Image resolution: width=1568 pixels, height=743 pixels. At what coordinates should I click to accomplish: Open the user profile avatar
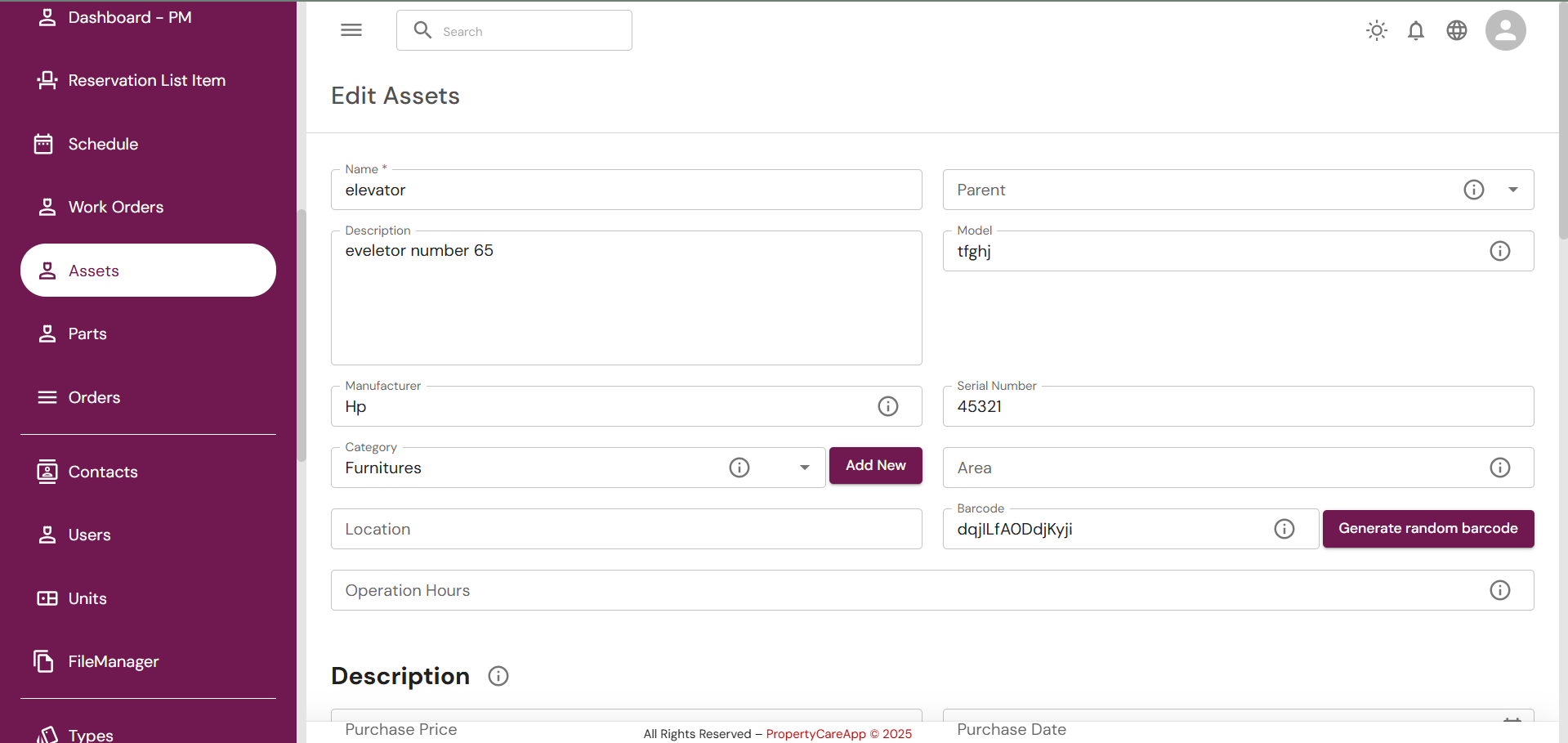click(1505, 31)
